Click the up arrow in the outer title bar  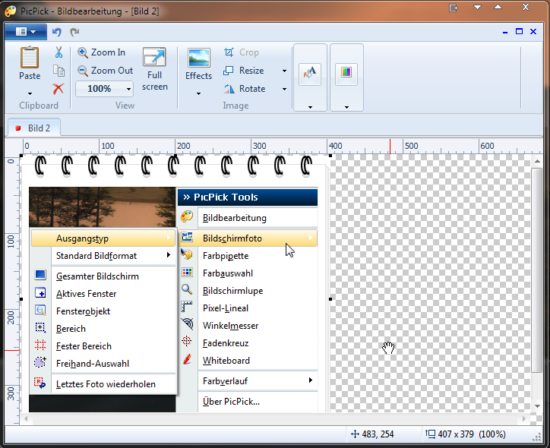point(498,7)
